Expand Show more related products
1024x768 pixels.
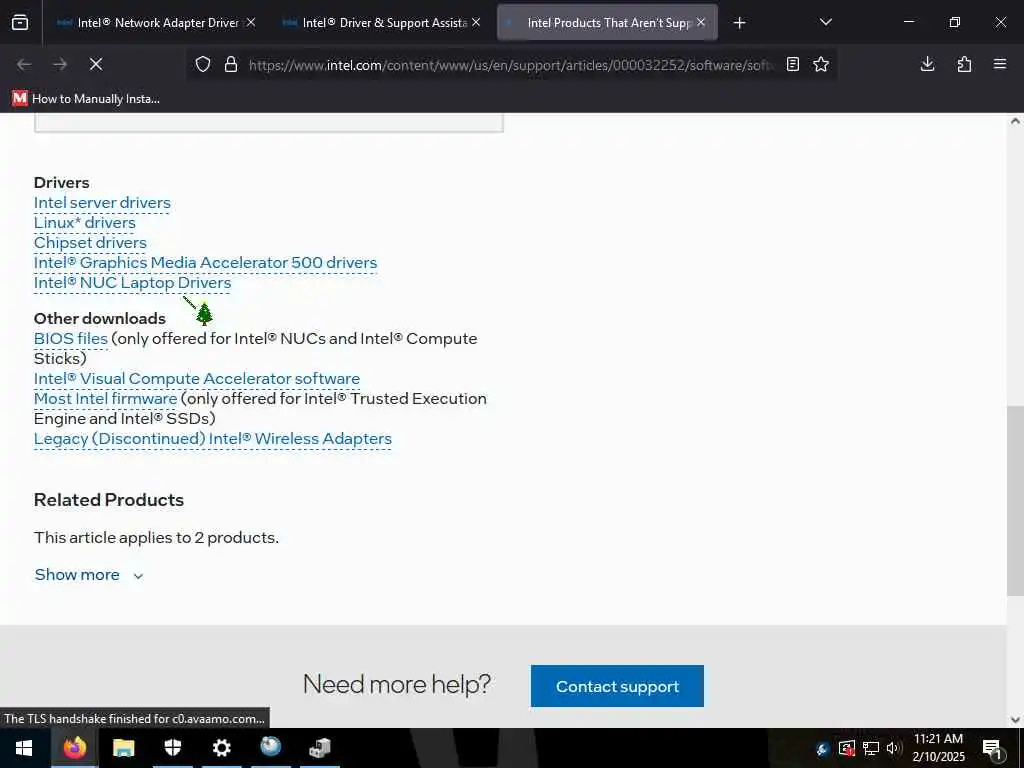click(89, 575)
